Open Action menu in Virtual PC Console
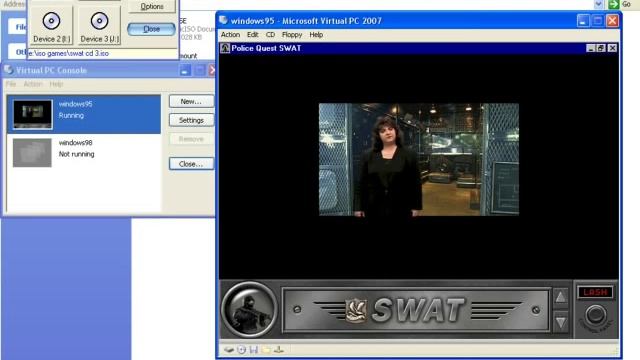Viewport: 640px width, 360px height. point(33,84)
